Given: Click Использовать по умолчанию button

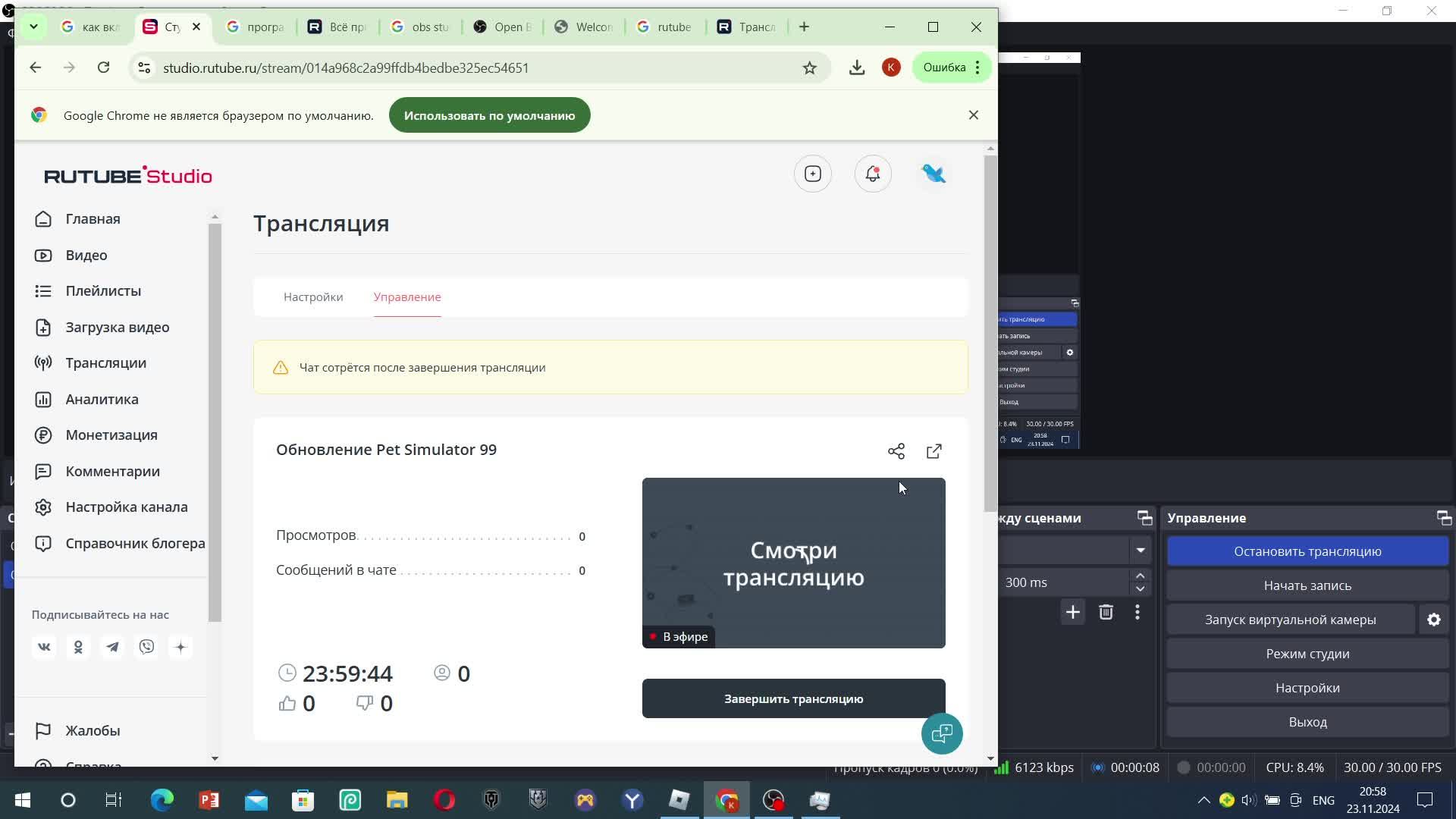Looking at the screenshot, I should [x=490, y=116].
